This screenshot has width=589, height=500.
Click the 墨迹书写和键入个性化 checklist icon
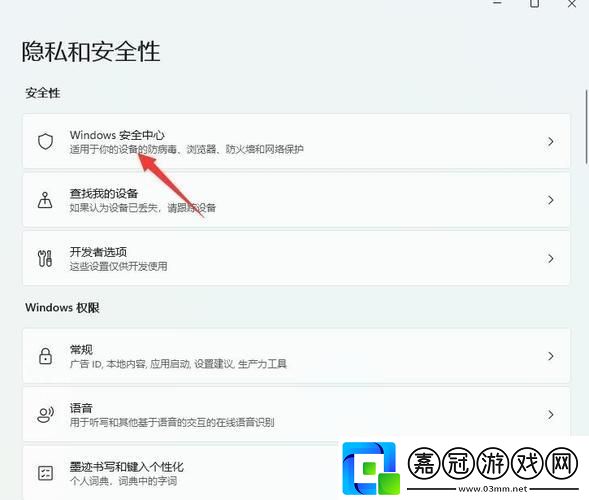(45, 473)
